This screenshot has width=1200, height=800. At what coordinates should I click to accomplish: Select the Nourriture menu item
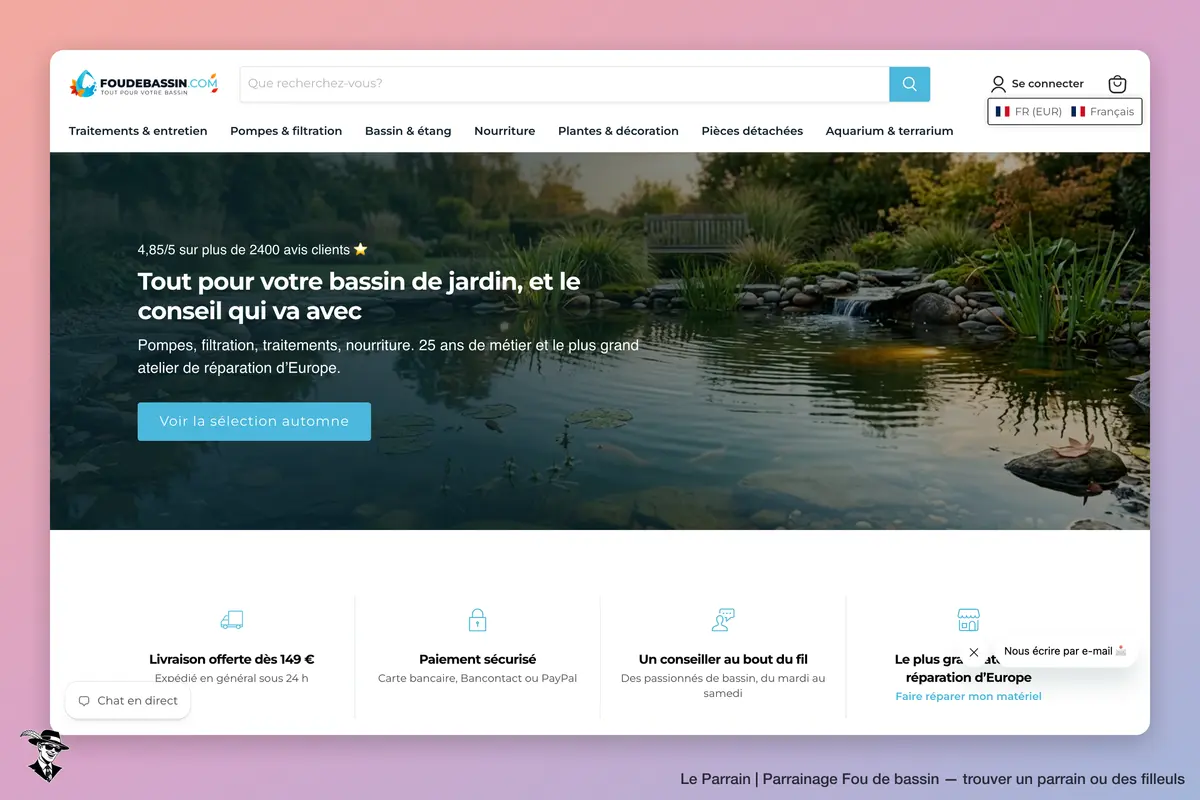[504, 131]
